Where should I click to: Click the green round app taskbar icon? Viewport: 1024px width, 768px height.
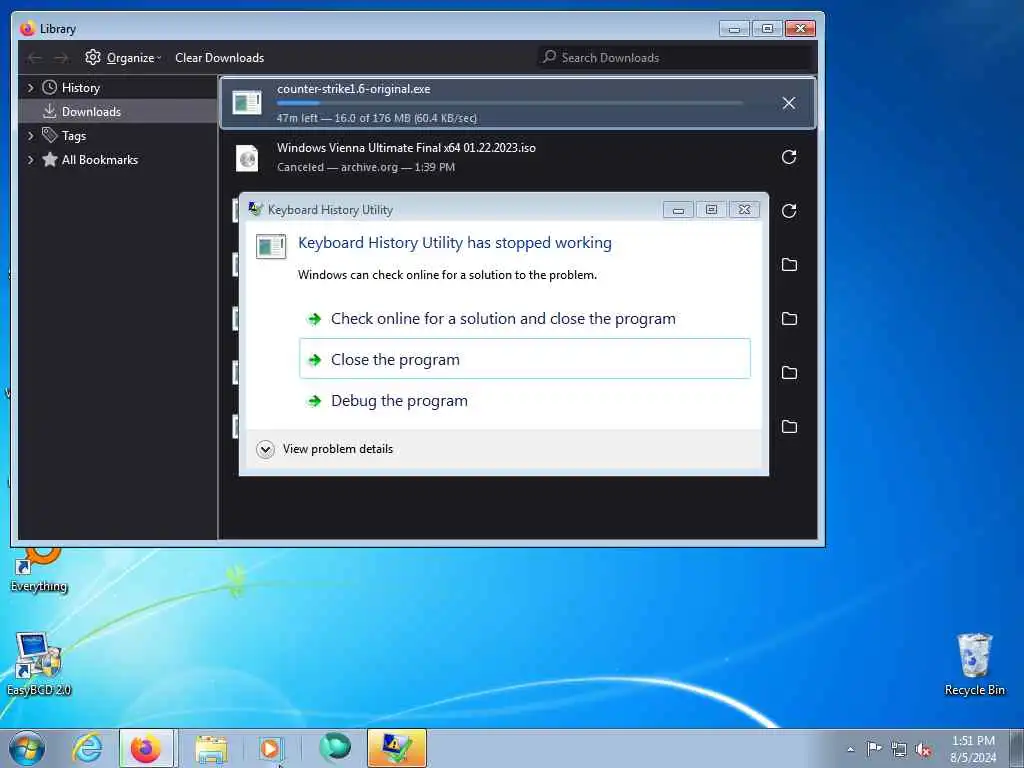point(335,748)
